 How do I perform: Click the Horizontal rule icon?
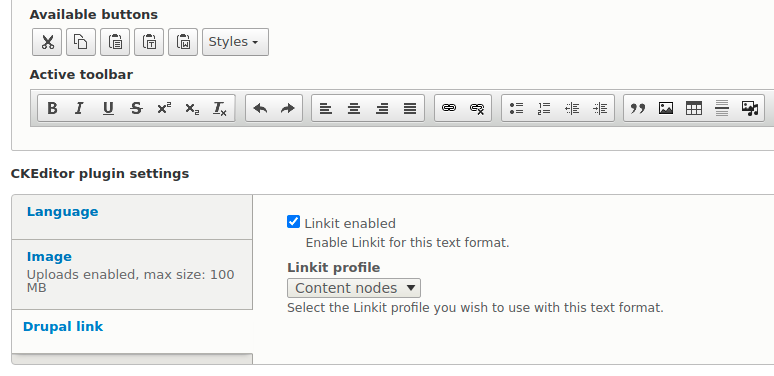click(722, 108)
